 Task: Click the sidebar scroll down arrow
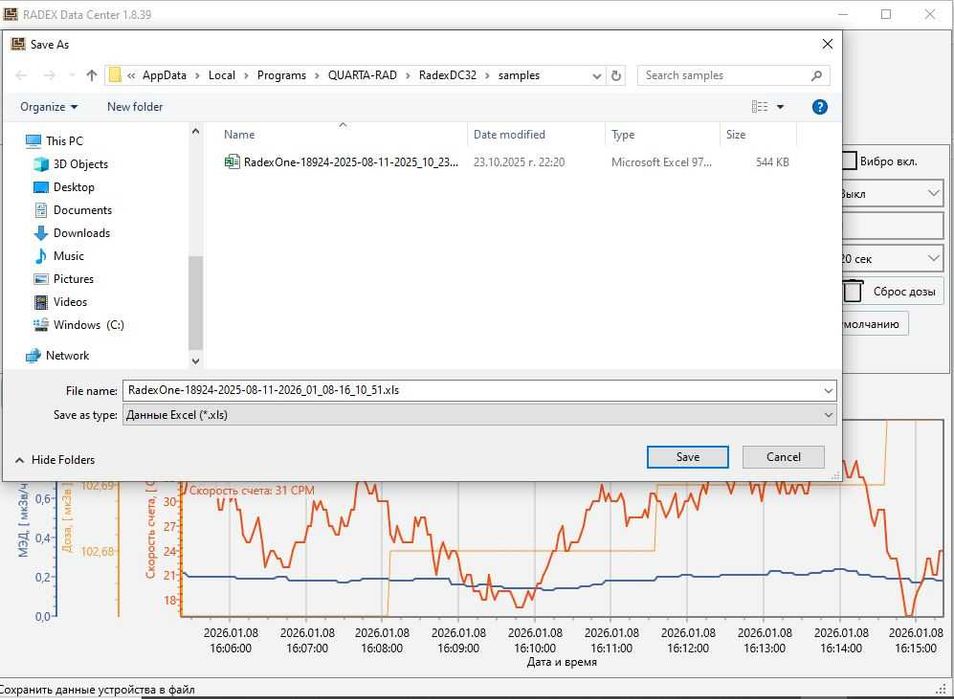195,361
